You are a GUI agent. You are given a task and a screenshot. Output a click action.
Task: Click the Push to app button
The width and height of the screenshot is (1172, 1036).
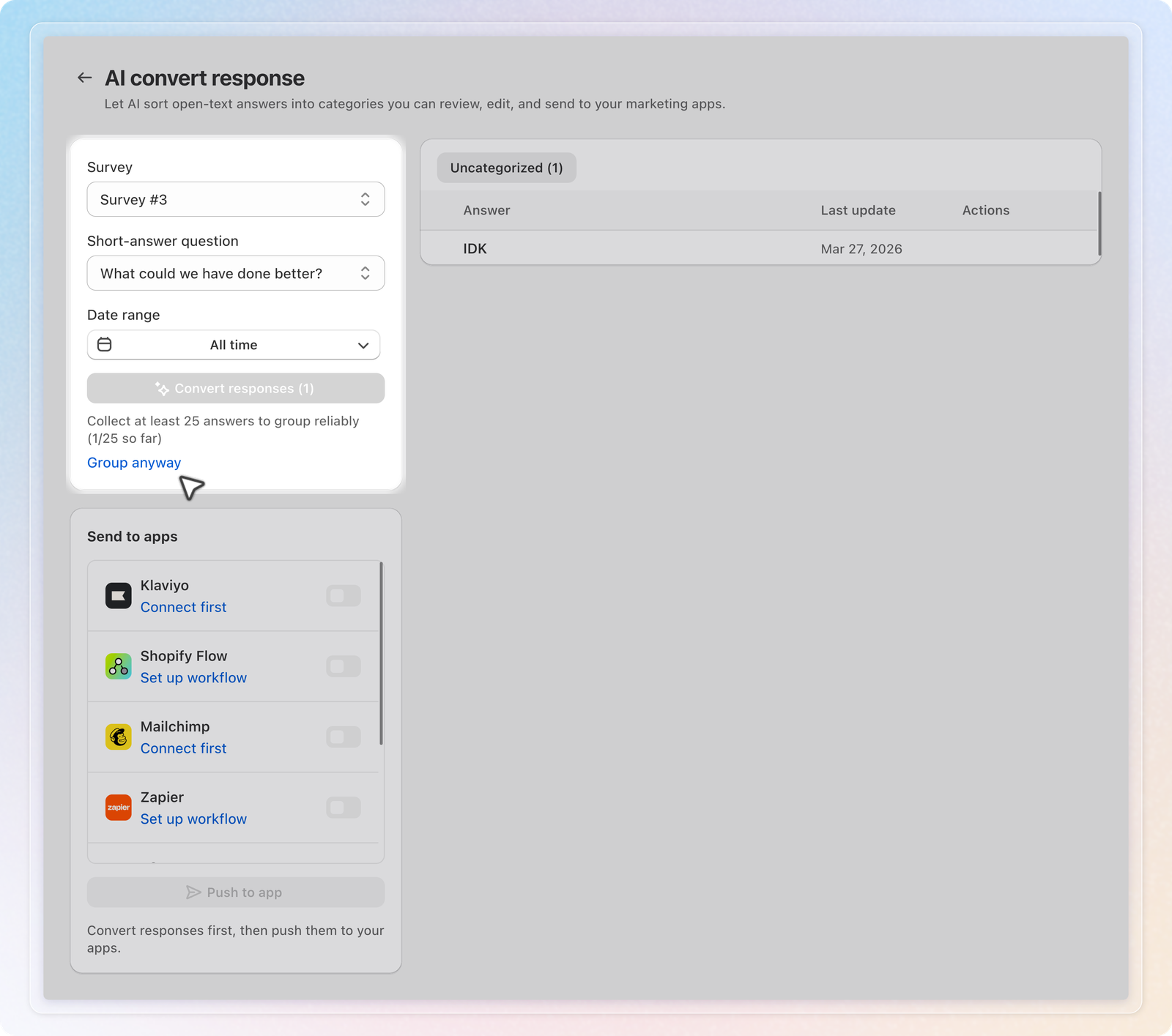point(236,892)
